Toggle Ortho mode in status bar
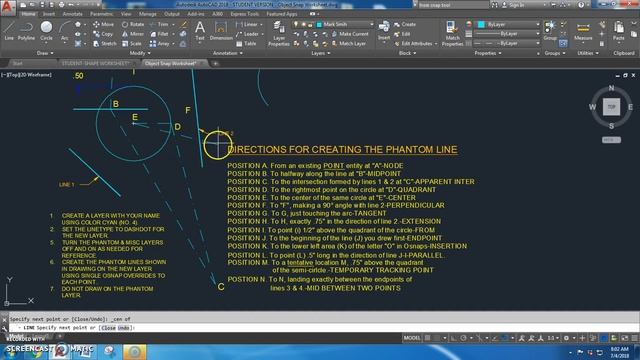640x360 pixels. [x=453, y=338]
